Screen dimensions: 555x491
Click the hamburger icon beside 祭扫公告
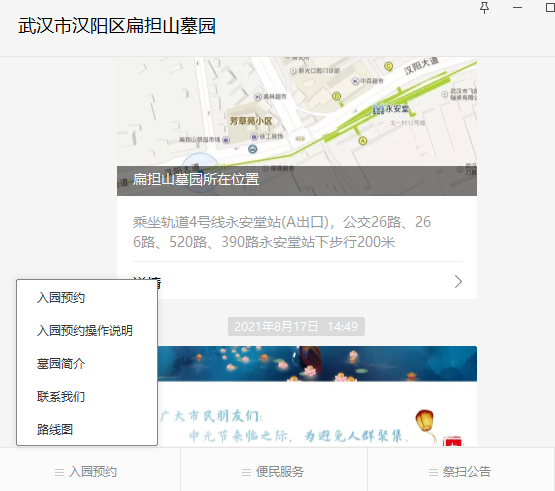coord(433,472)
